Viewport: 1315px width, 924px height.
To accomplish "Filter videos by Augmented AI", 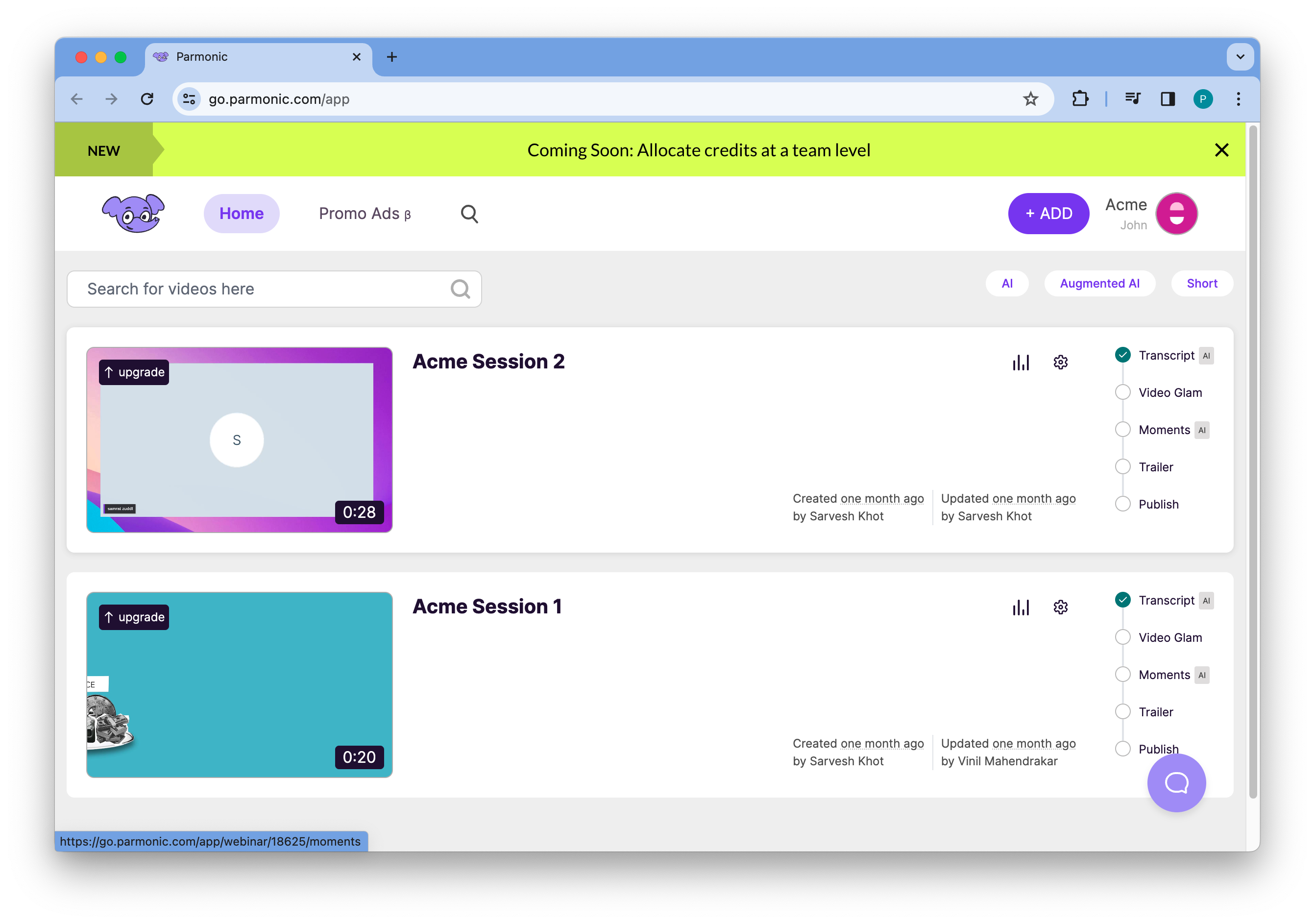I will pos(1099,284).
